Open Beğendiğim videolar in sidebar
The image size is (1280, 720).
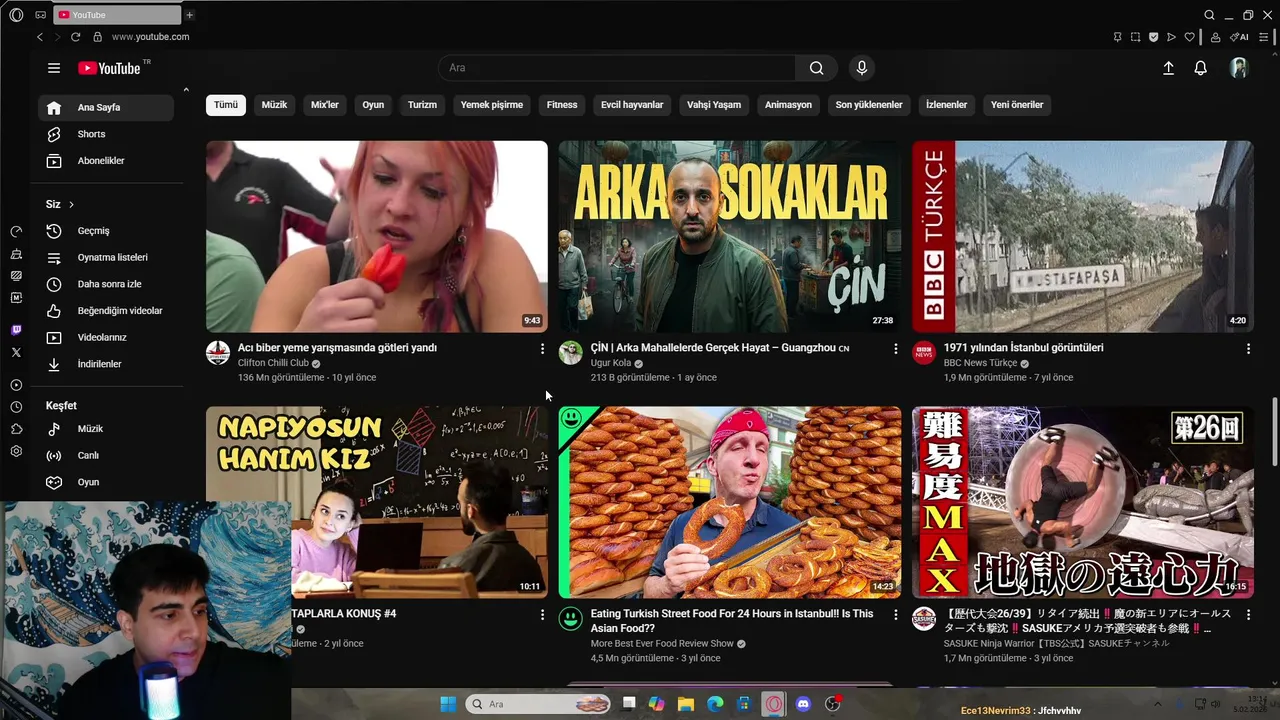(x=106, y=311)
